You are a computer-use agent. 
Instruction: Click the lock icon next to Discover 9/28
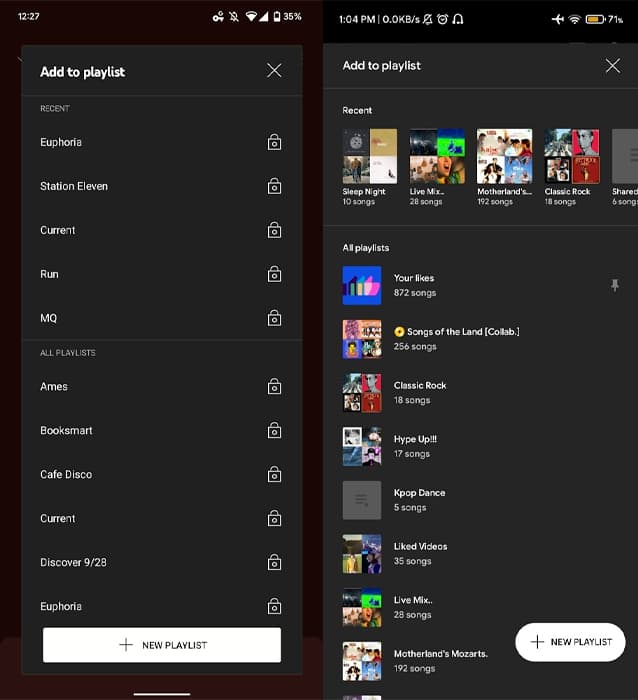274,562
